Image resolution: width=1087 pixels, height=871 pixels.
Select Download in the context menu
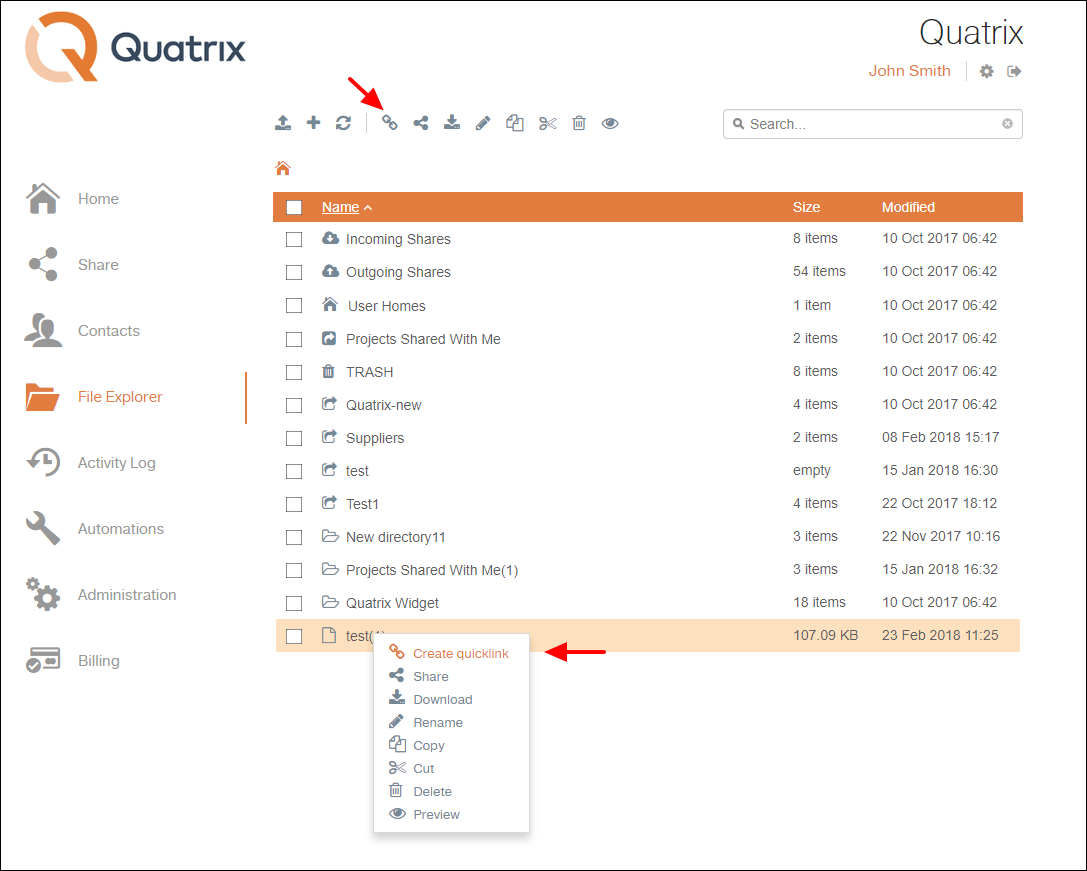pyautogui.click(x=431, y=699)
